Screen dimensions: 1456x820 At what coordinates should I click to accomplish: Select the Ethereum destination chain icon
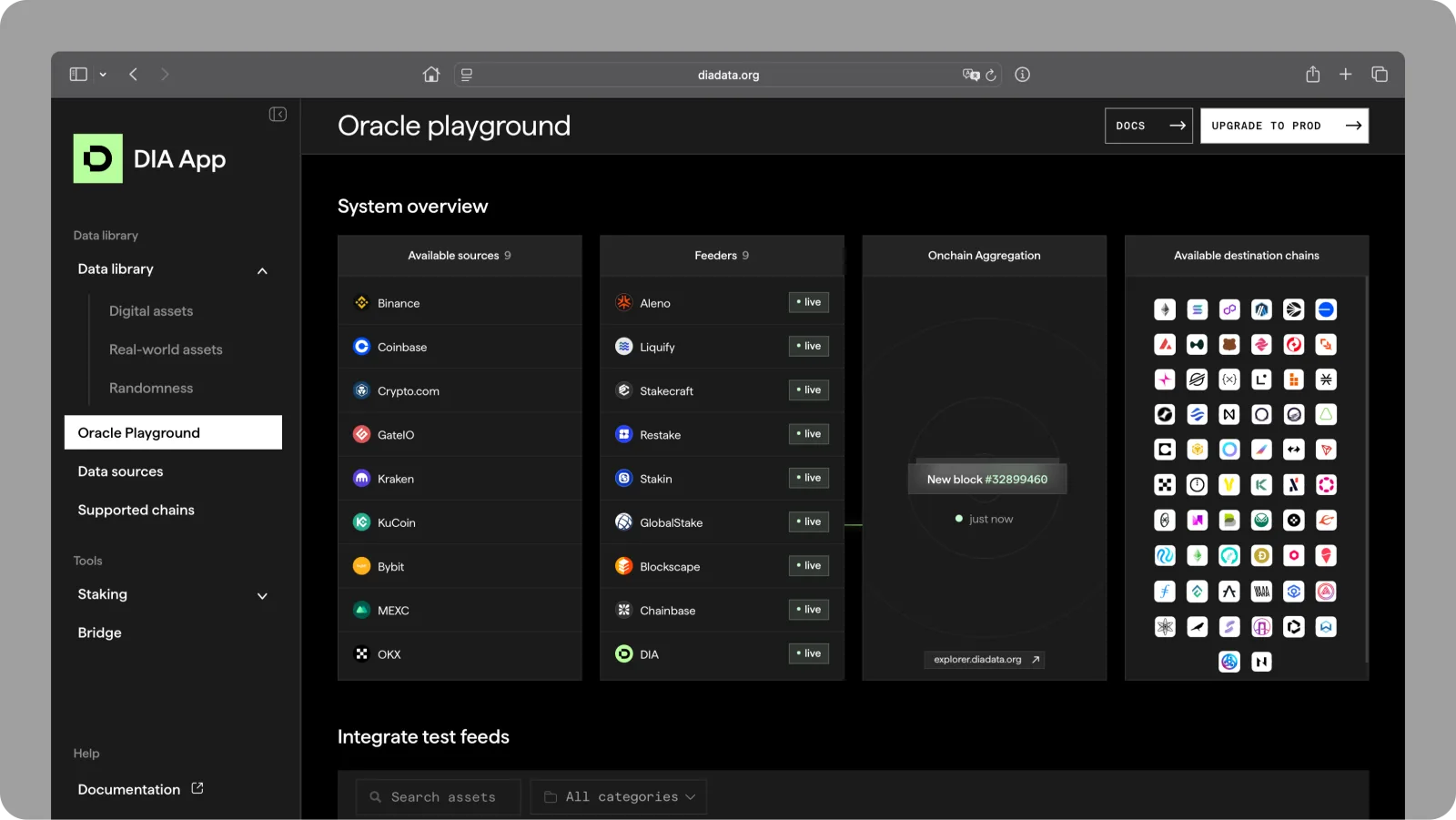pyautogui.click(x=1165, y=310)
